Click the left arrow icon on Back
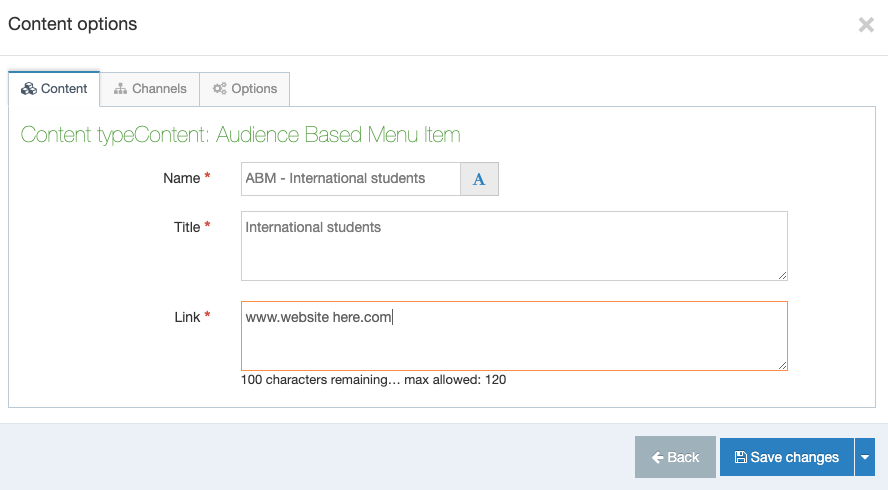This screenshot has width=888, height=490. [658, 457]
